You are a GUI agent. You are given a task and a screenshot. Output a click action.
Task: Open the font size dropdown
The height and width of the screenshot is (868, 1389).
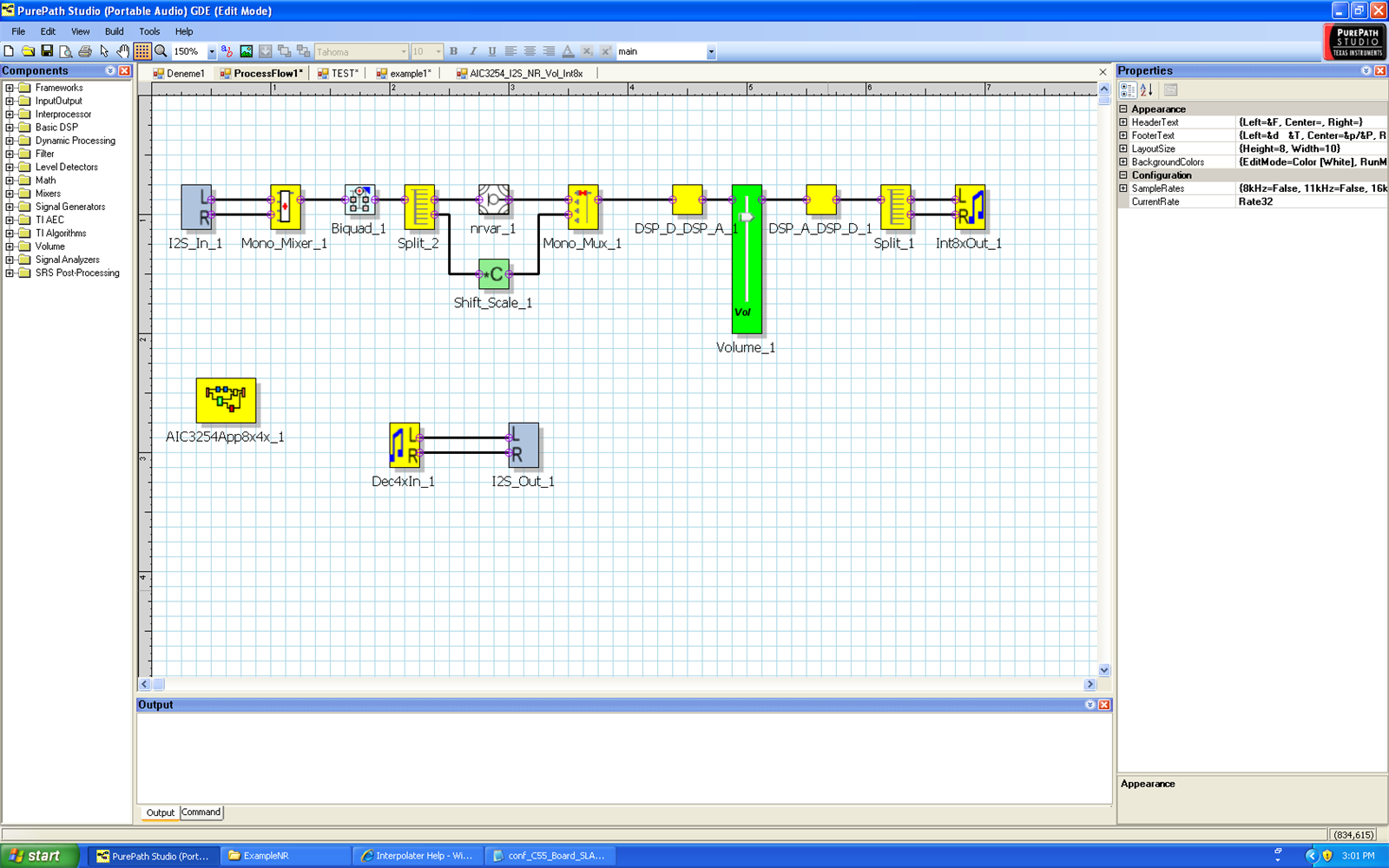(x=438, y=52)
